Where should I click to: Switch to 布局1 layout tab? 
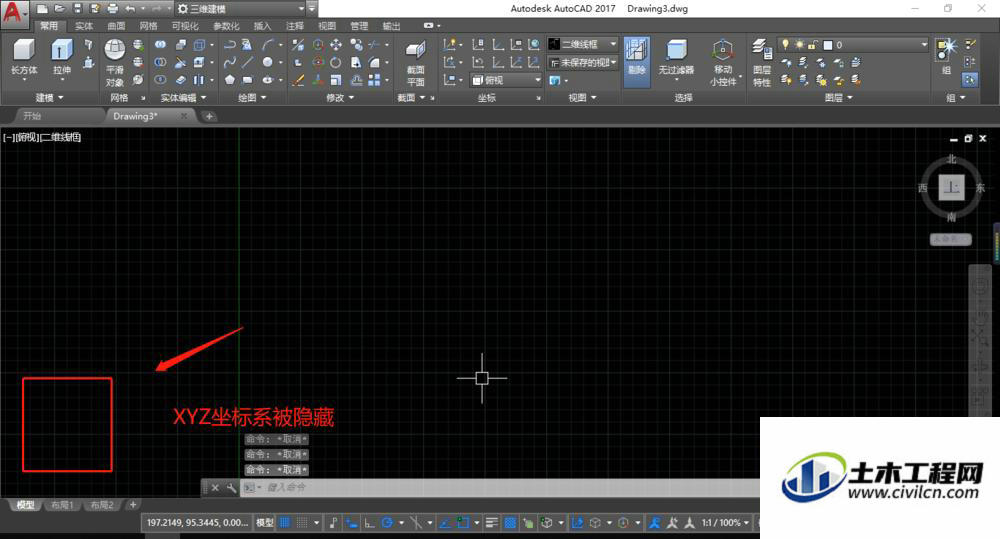pyautogui.click(x=62, y=505)
